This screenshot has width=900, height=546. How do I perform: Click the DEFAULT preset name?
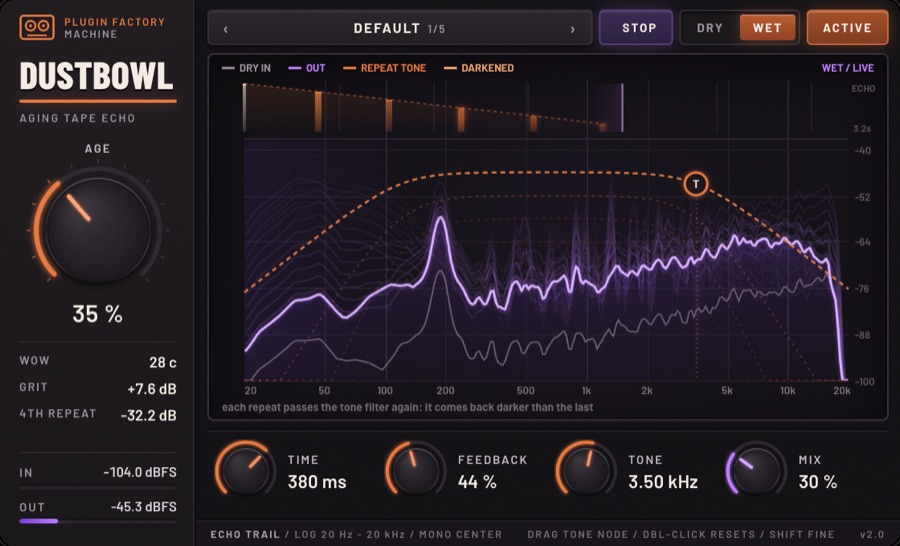[386, 28]
